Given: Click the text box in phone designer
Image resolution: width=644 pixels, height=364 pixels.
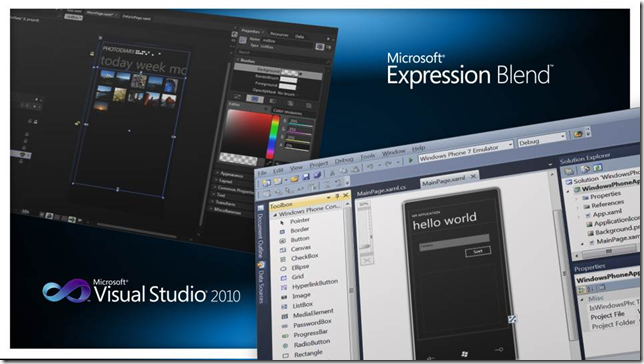Looking at the screenshot, I should pyautogui.click(x=454, y=242).
